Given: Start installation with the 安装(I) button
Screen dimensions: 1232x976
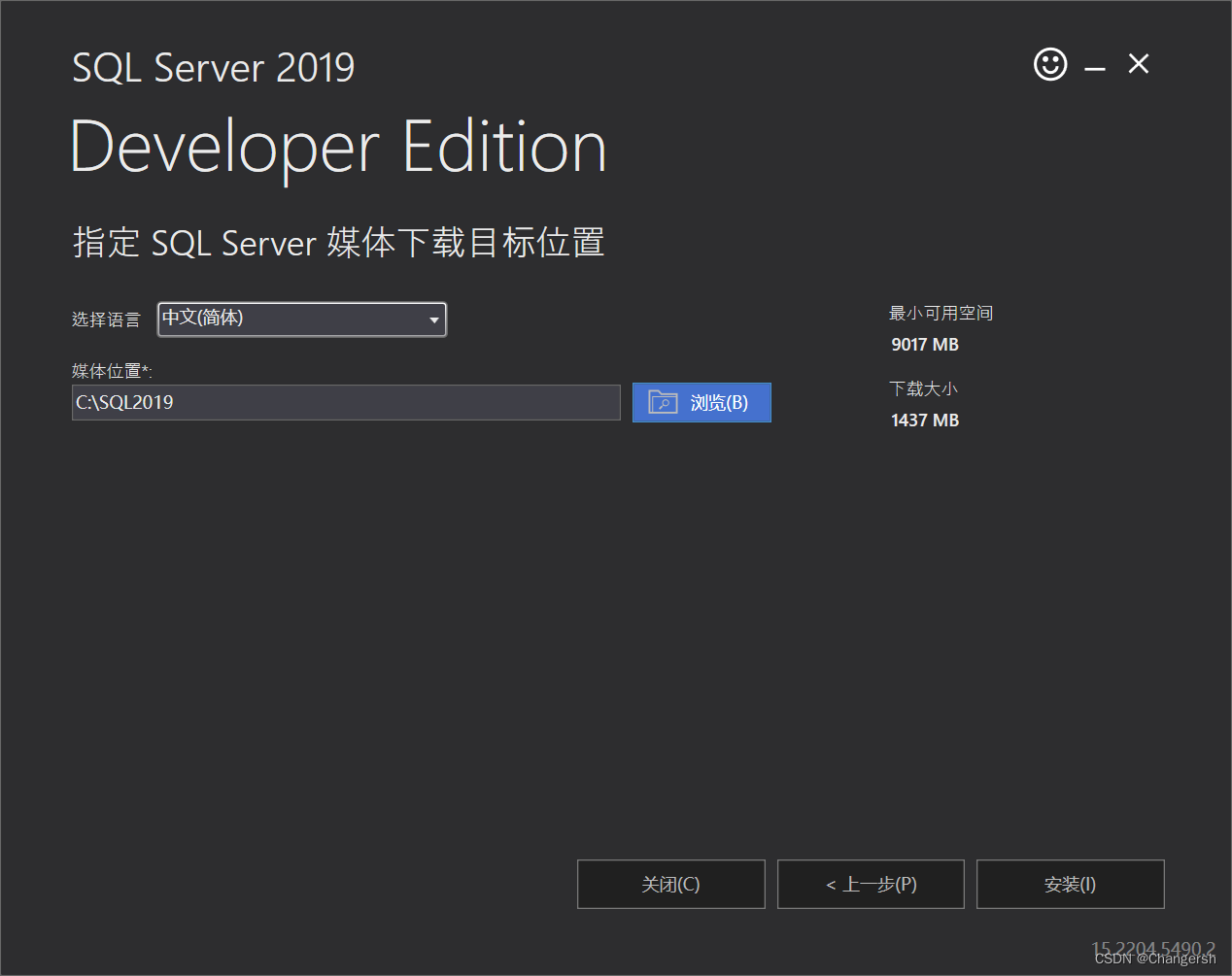Looking at the screenshot, I should (x=1070, y=884).
